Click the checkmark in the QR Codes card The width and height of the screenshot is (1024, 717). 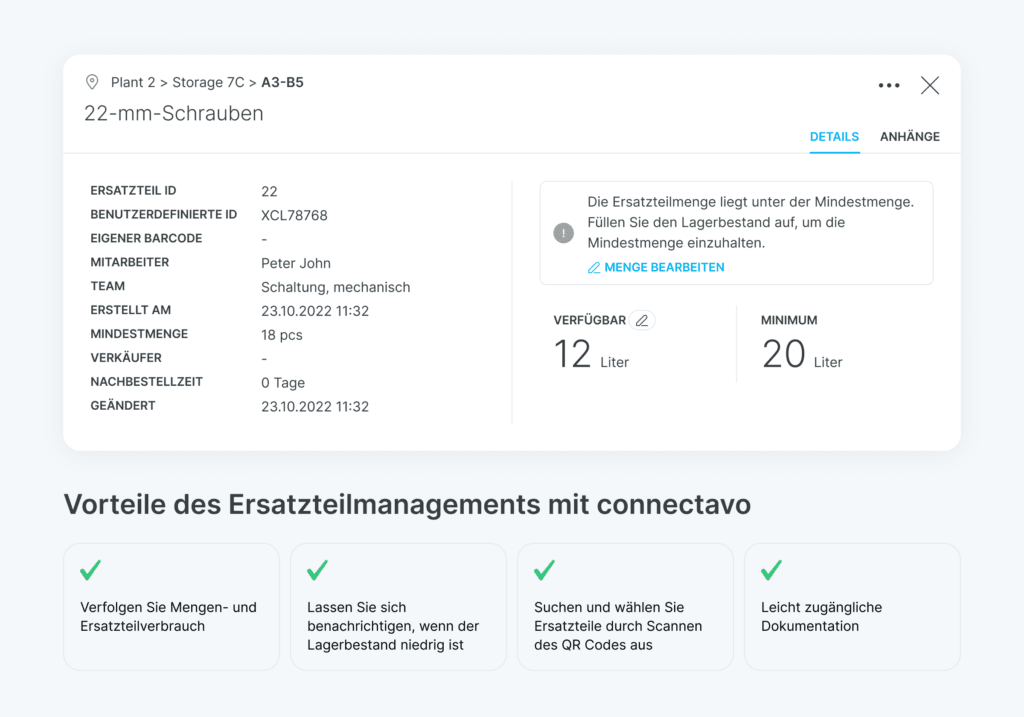pos(545,571)
